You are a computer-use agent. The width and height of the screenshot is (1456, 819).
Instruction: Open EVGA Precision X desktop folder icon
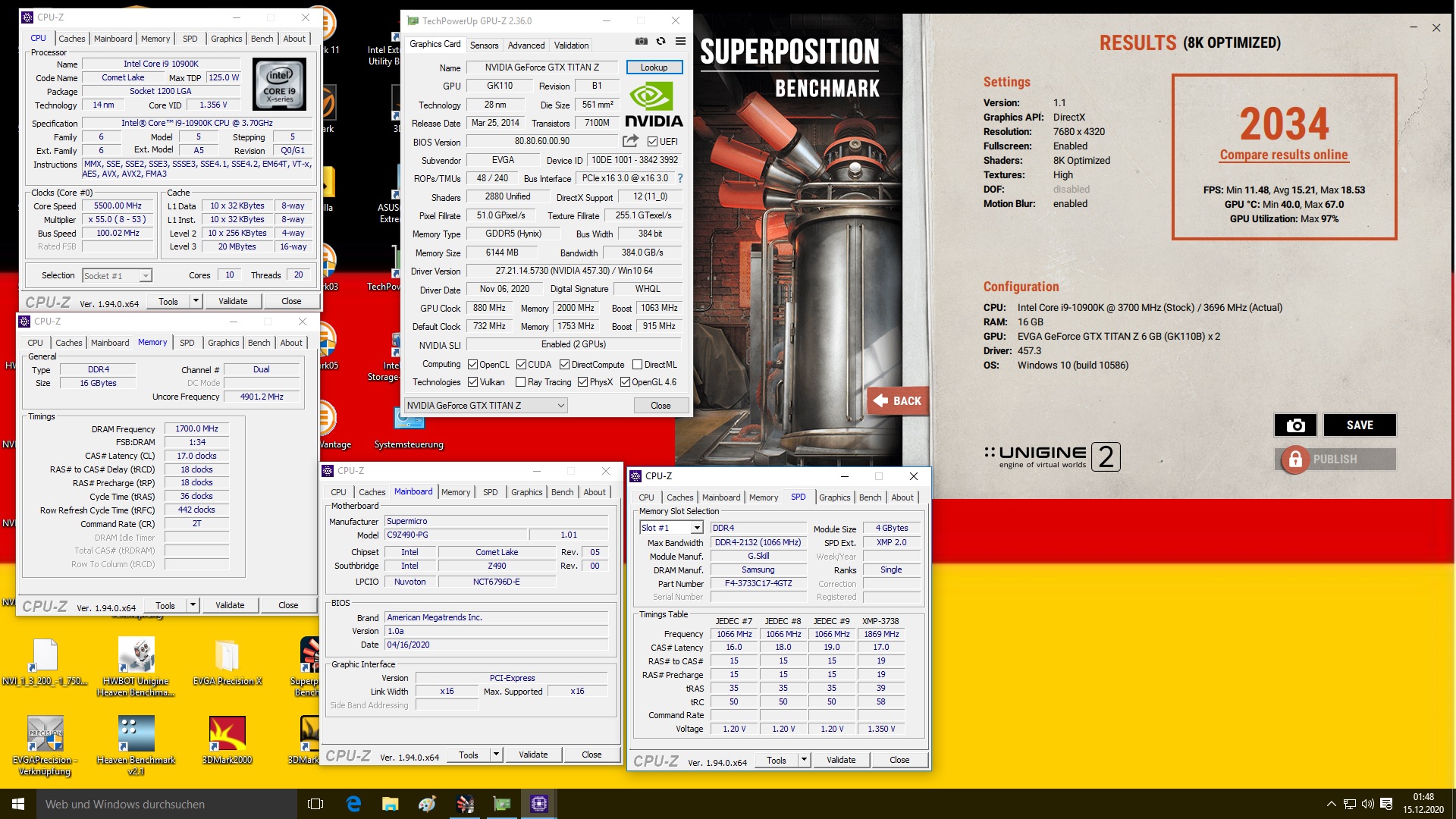pos(227,662)
